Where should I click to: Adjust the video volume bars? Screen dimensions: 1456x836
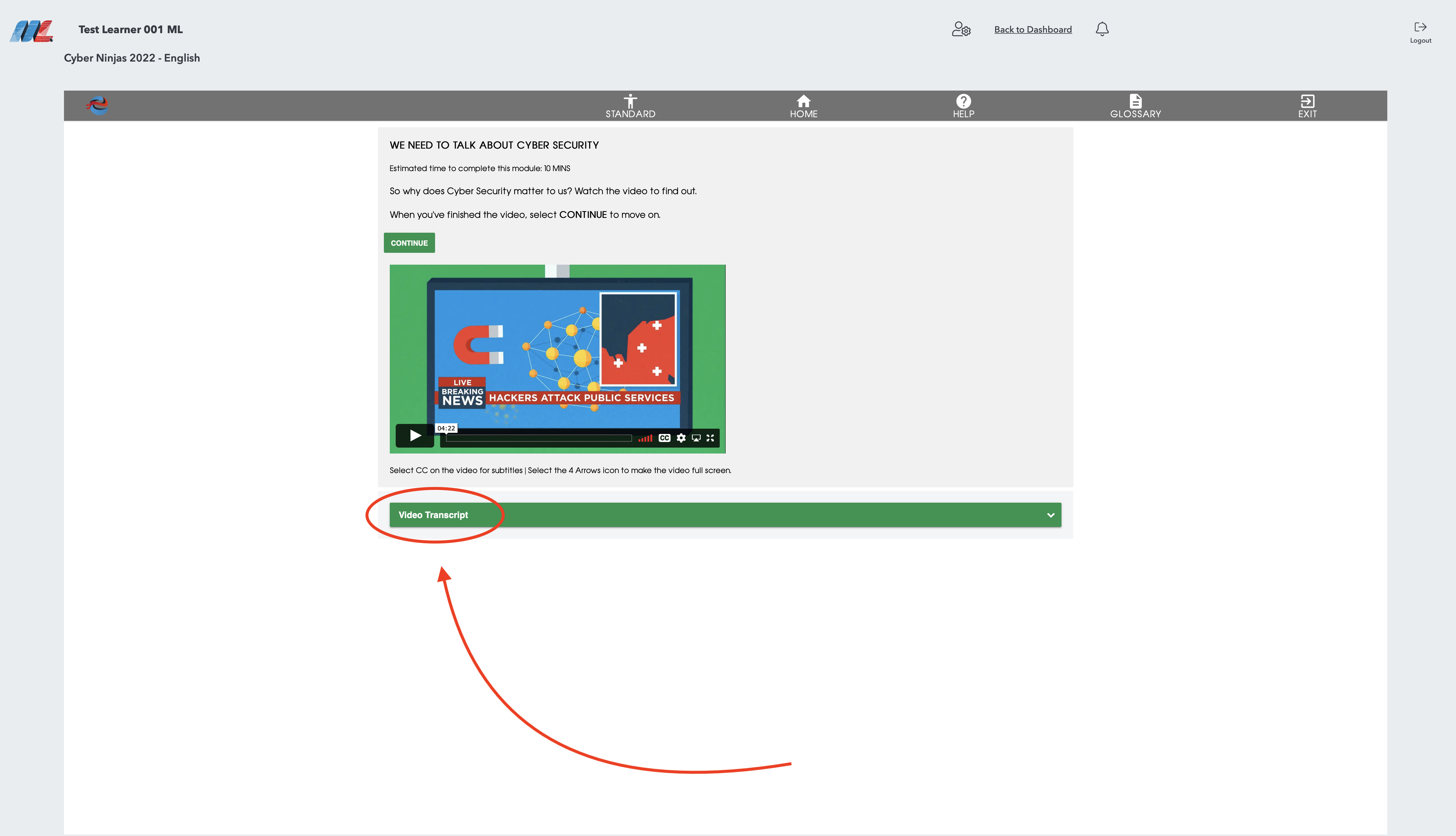(645, 438)
